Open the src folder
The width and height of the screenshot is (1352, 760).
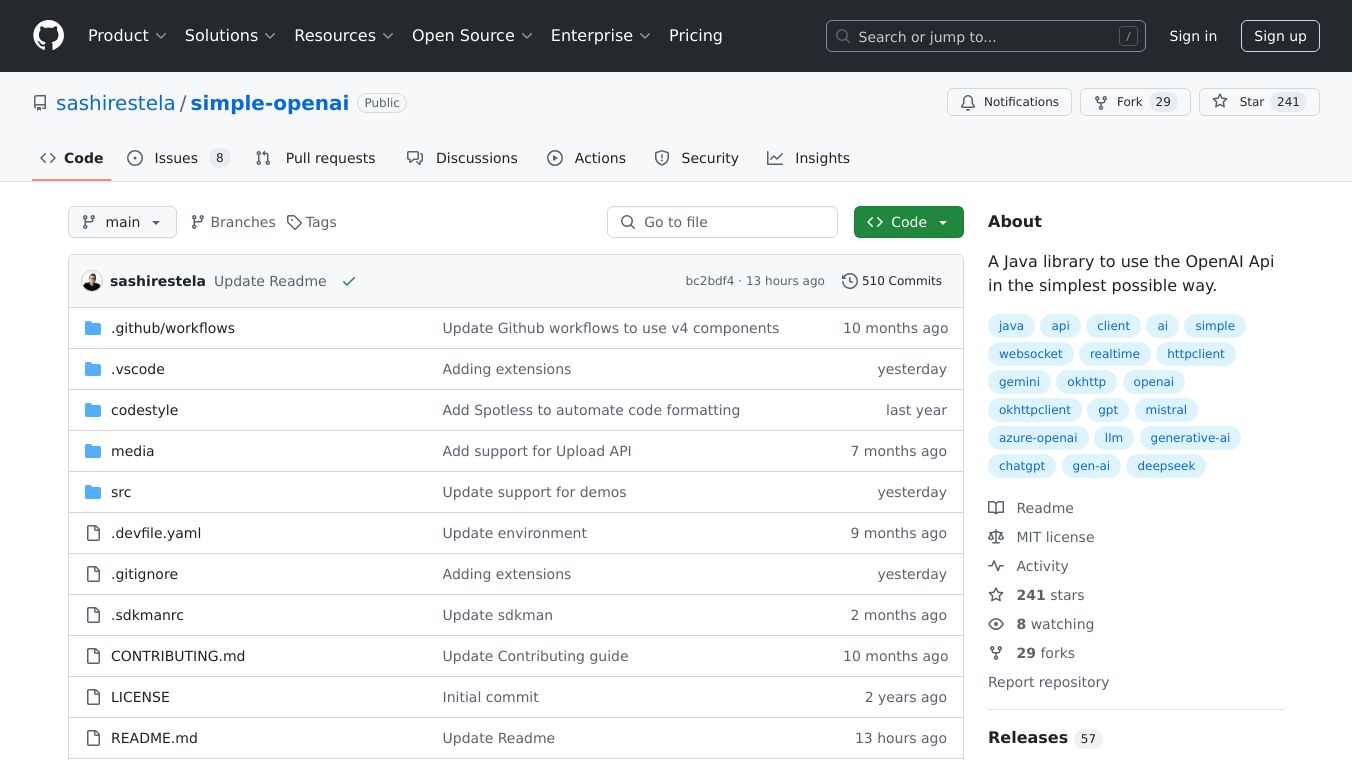121,492
